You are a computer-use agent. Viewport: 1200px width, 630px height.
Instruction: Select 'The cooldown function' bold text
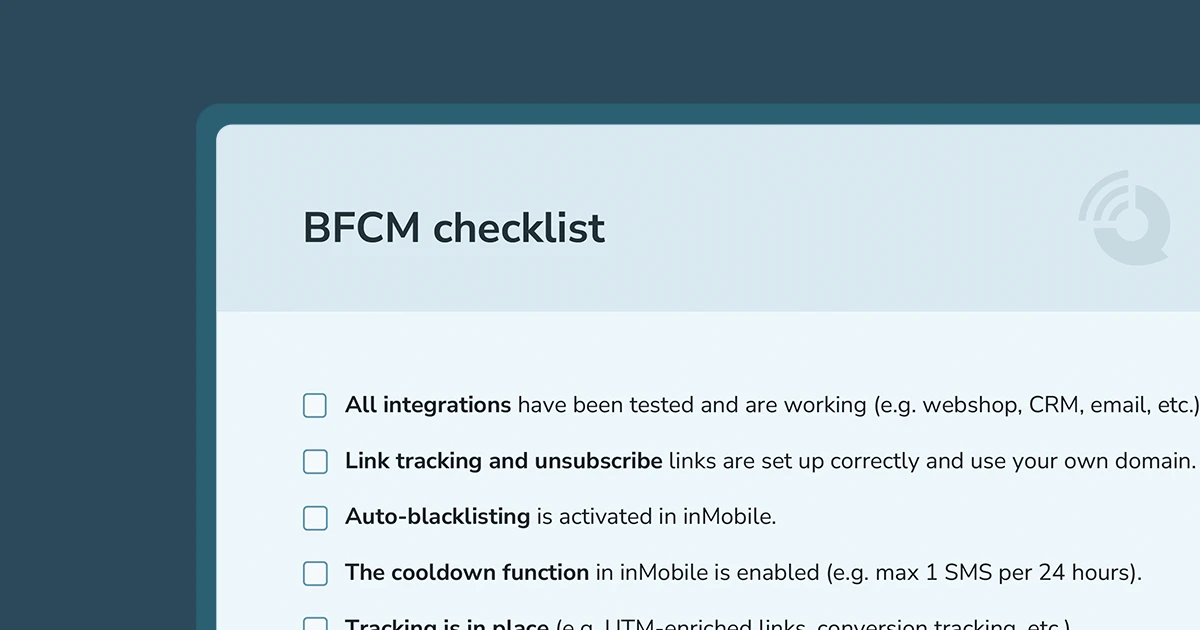467,573
